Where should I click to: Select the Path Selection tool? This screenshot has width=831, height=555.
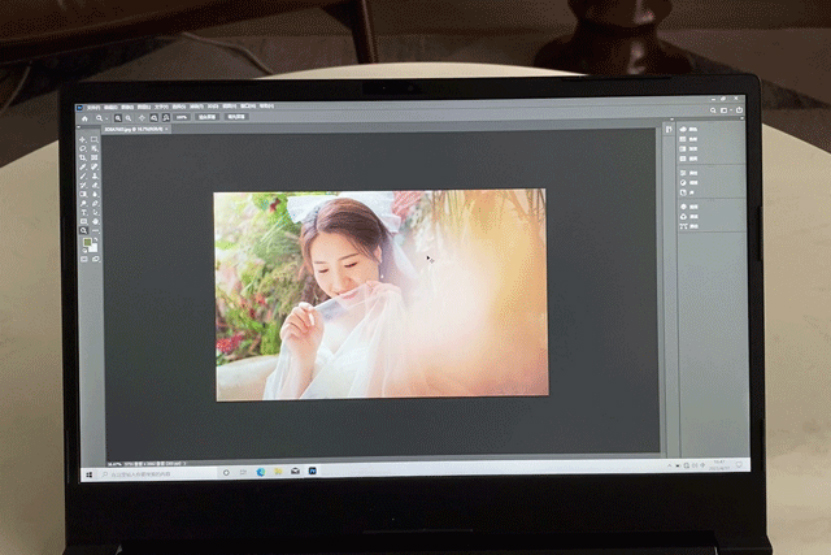coord(95,212)
